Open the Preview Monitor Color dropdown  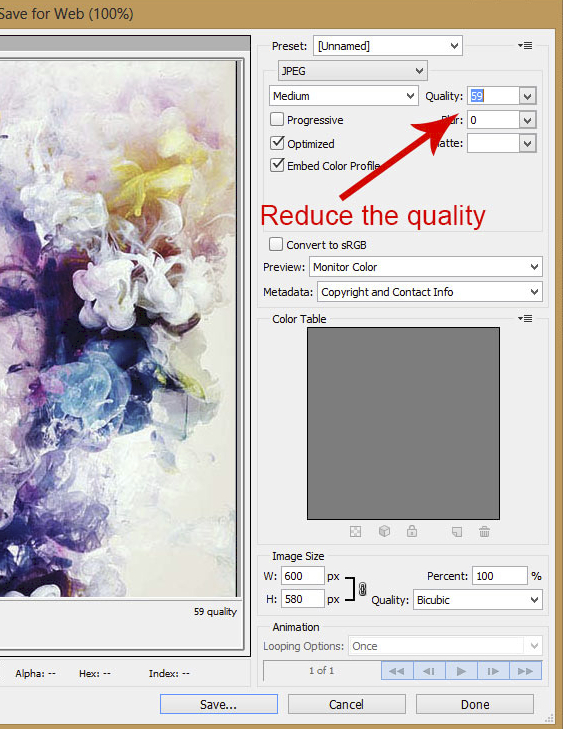426,267
